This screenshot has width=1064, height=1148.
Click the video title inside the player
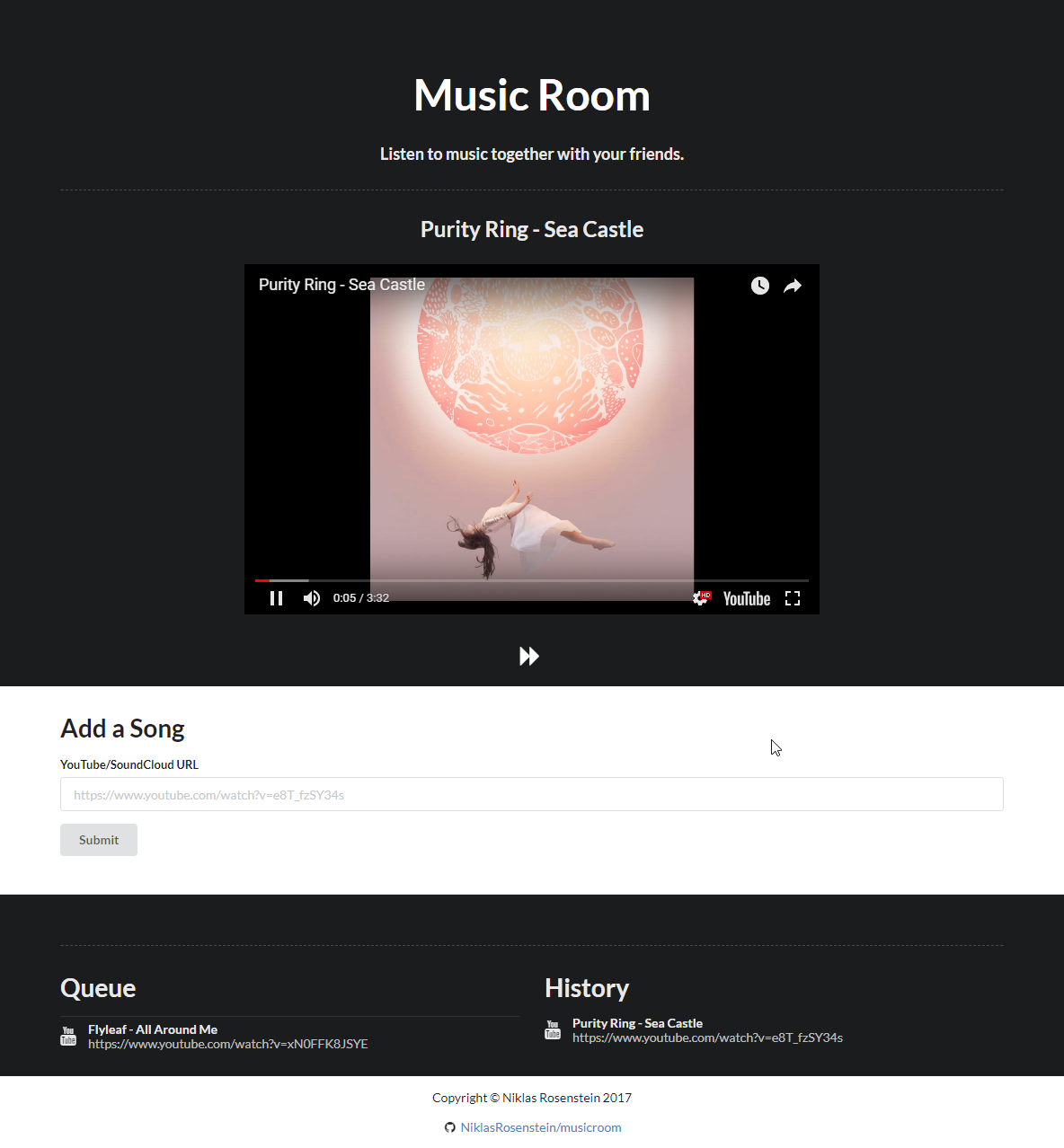coord(341,285)
